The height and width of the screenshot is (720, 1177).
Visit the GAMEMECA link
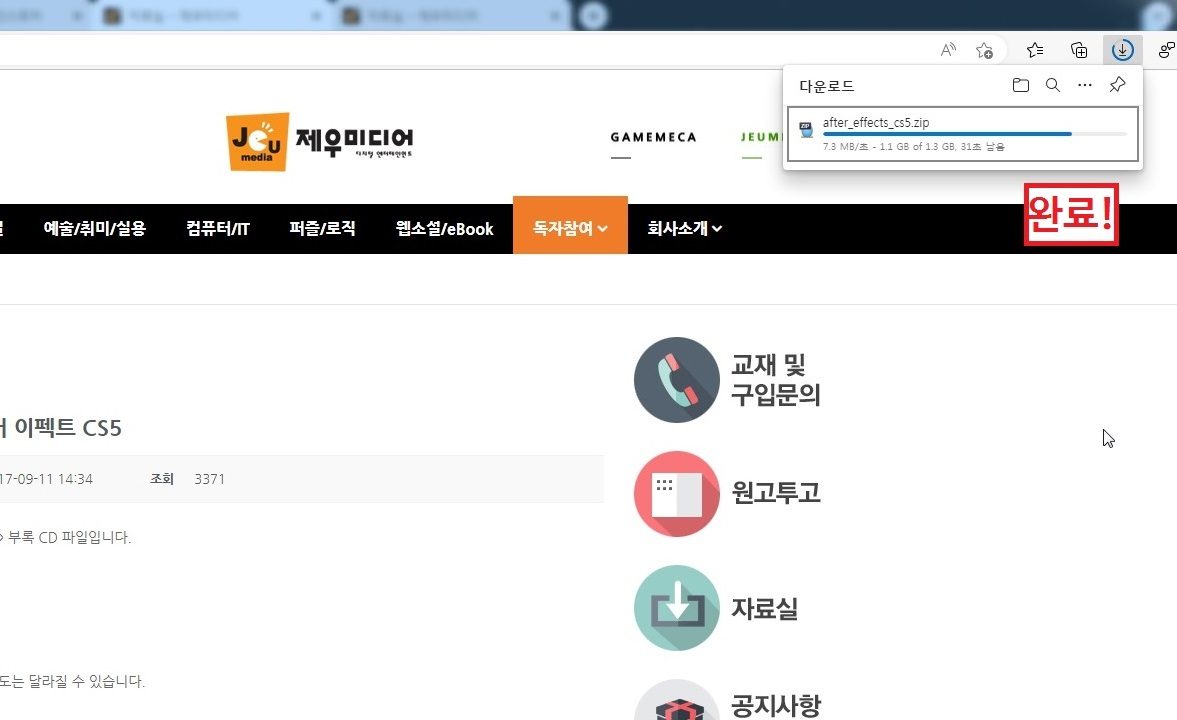(653, 137)
